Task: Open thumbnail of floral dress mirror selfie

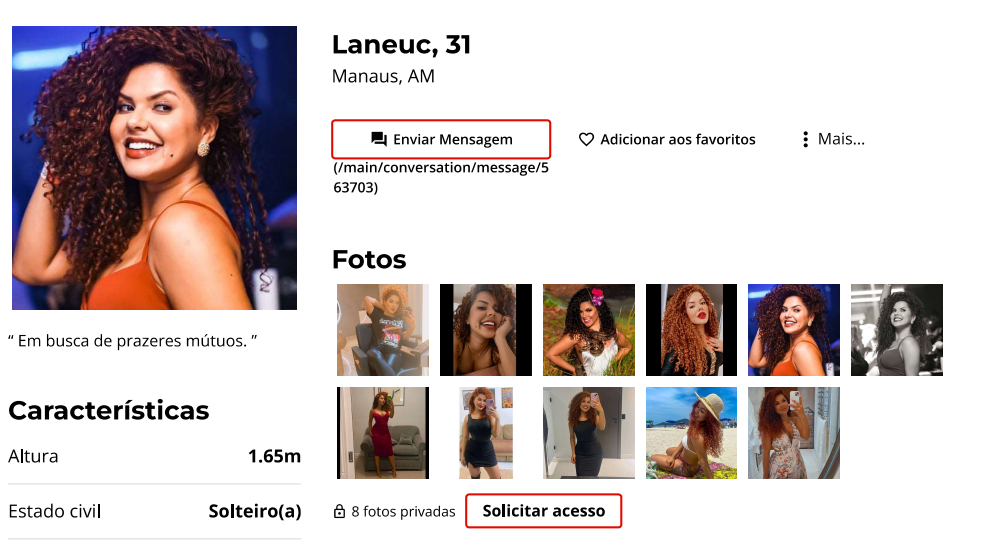Action: (794, 433)
